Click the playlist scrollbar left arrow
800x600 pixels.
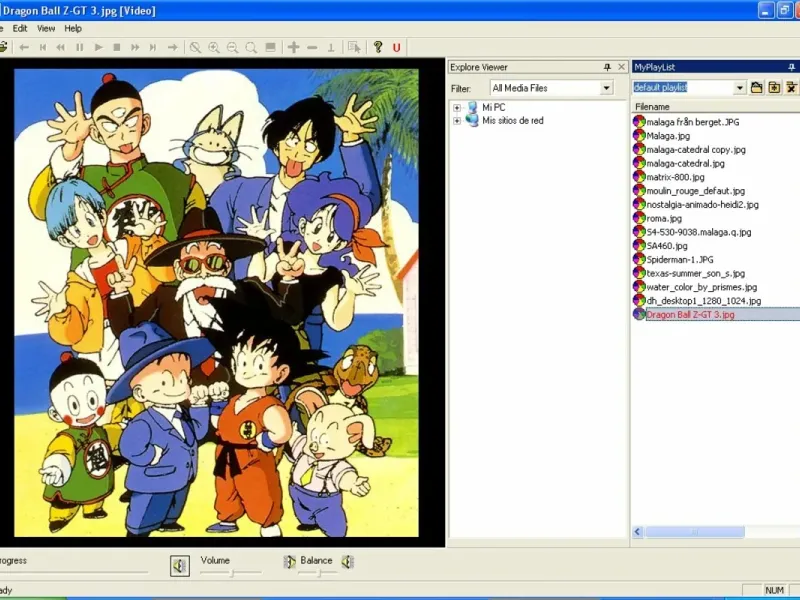[638, 532]
